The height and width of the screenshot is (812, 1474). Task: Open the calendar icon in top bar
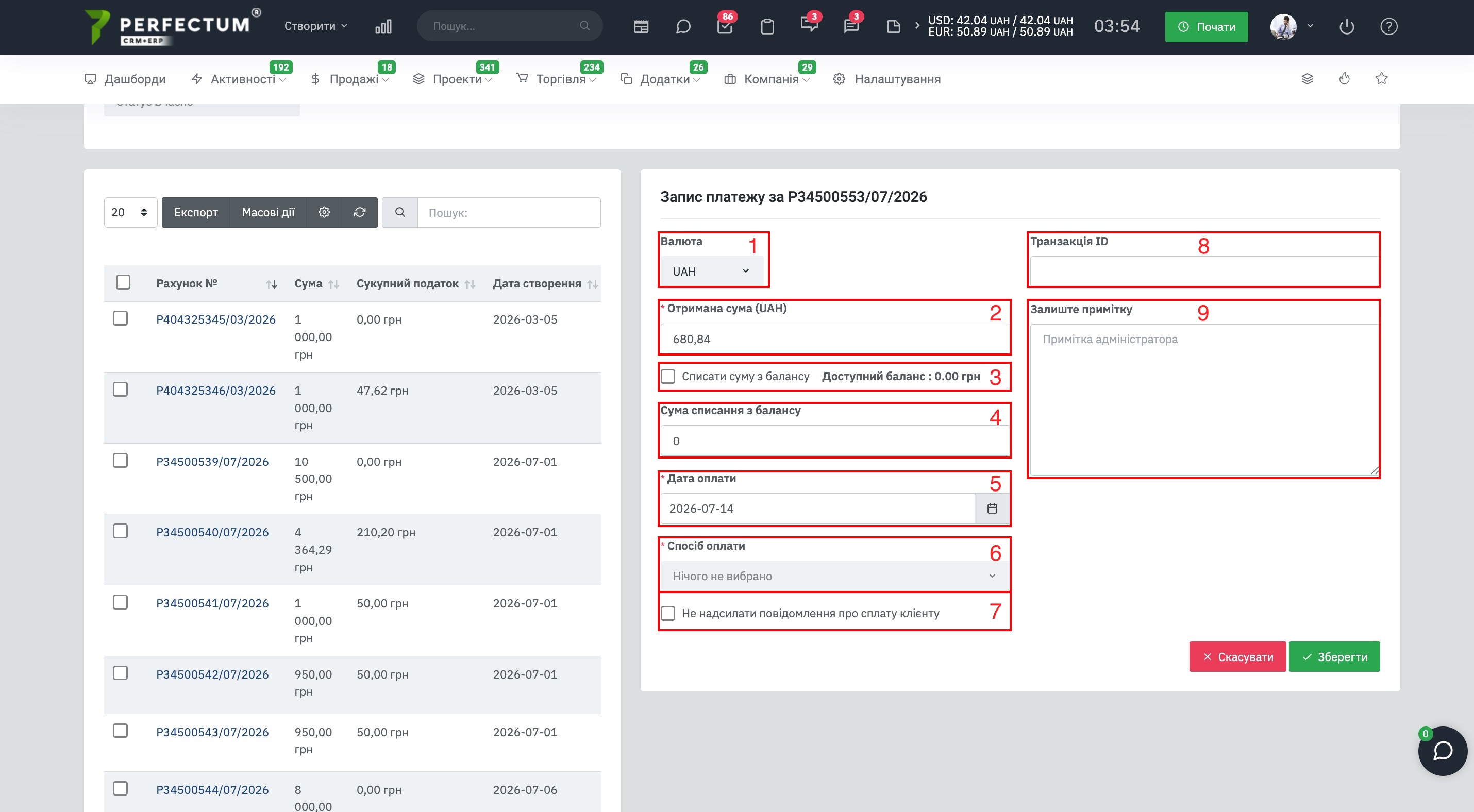(x=641, y=26)
